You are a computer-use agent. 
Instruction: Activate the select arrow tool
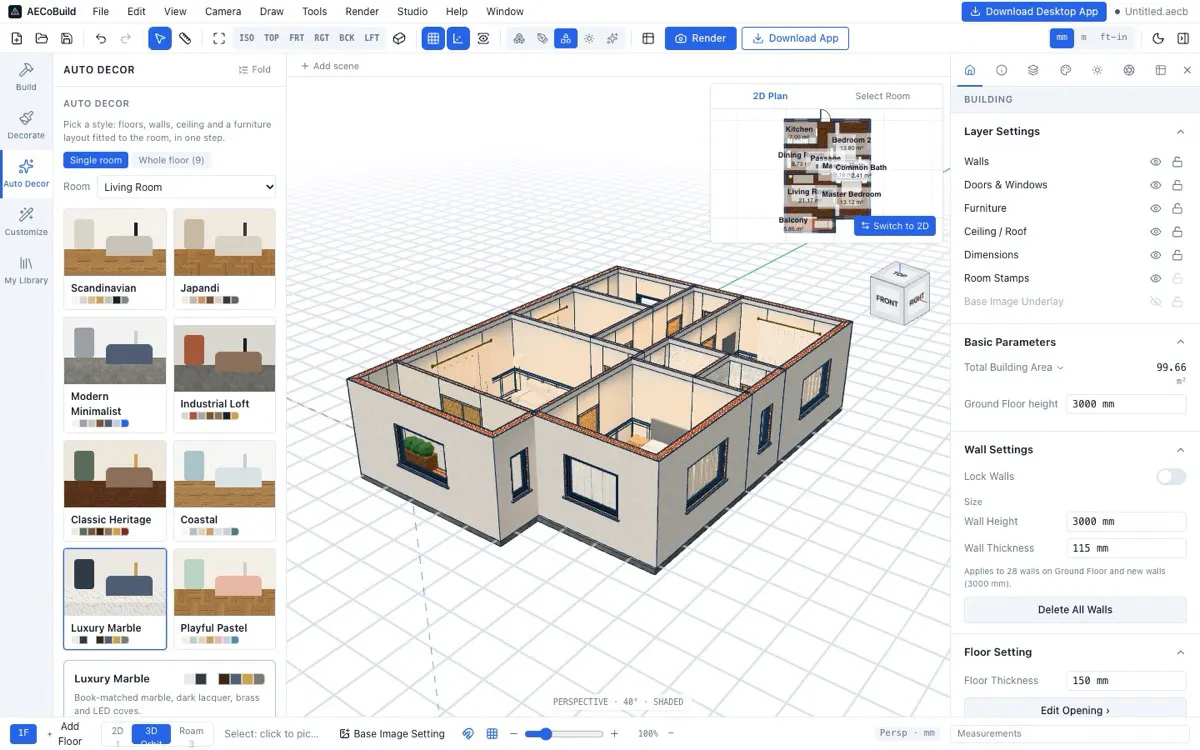[x=160, y=38]
